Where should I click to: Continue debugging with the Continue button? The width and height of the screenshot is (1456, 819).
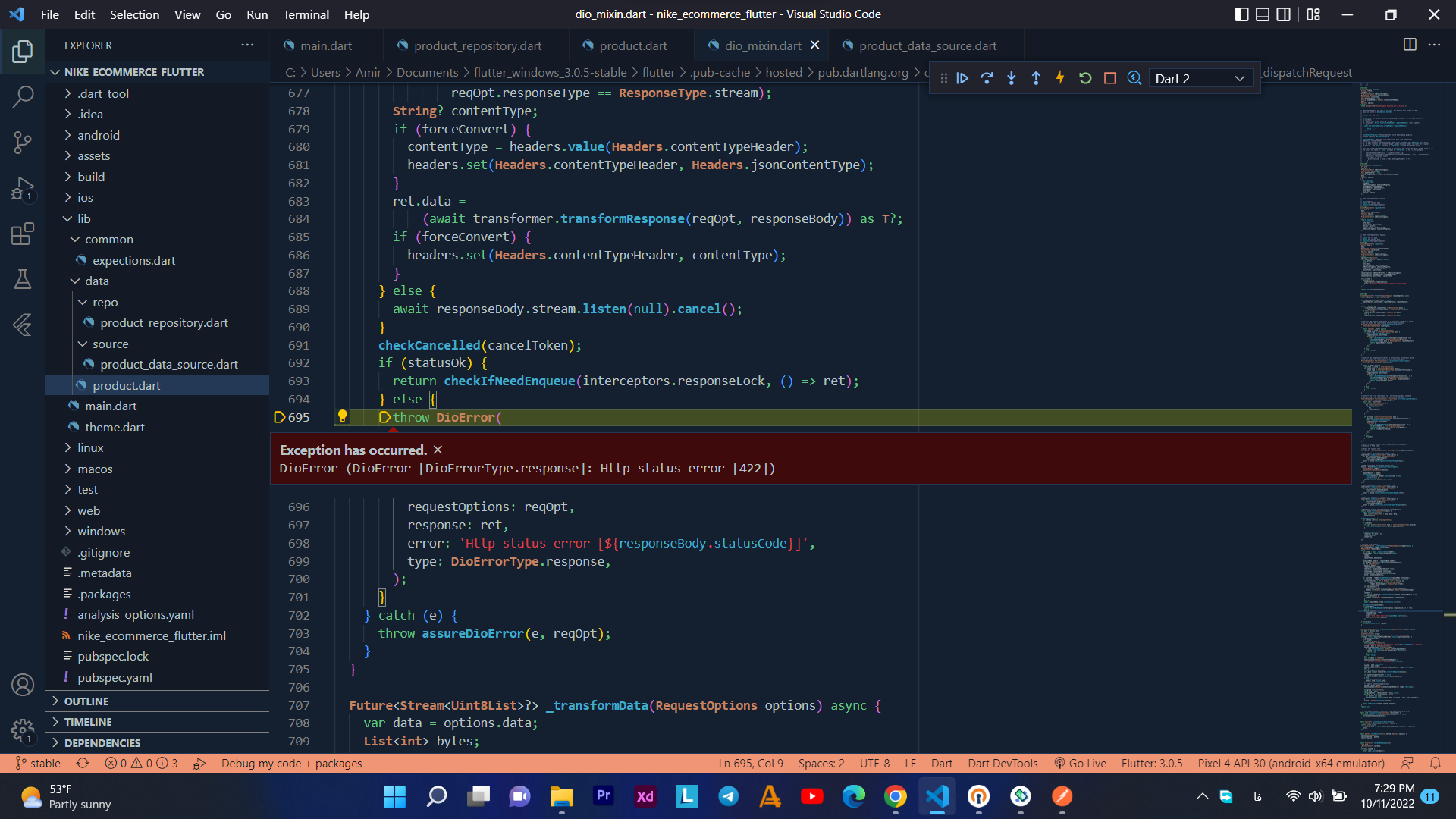[962, 78]
